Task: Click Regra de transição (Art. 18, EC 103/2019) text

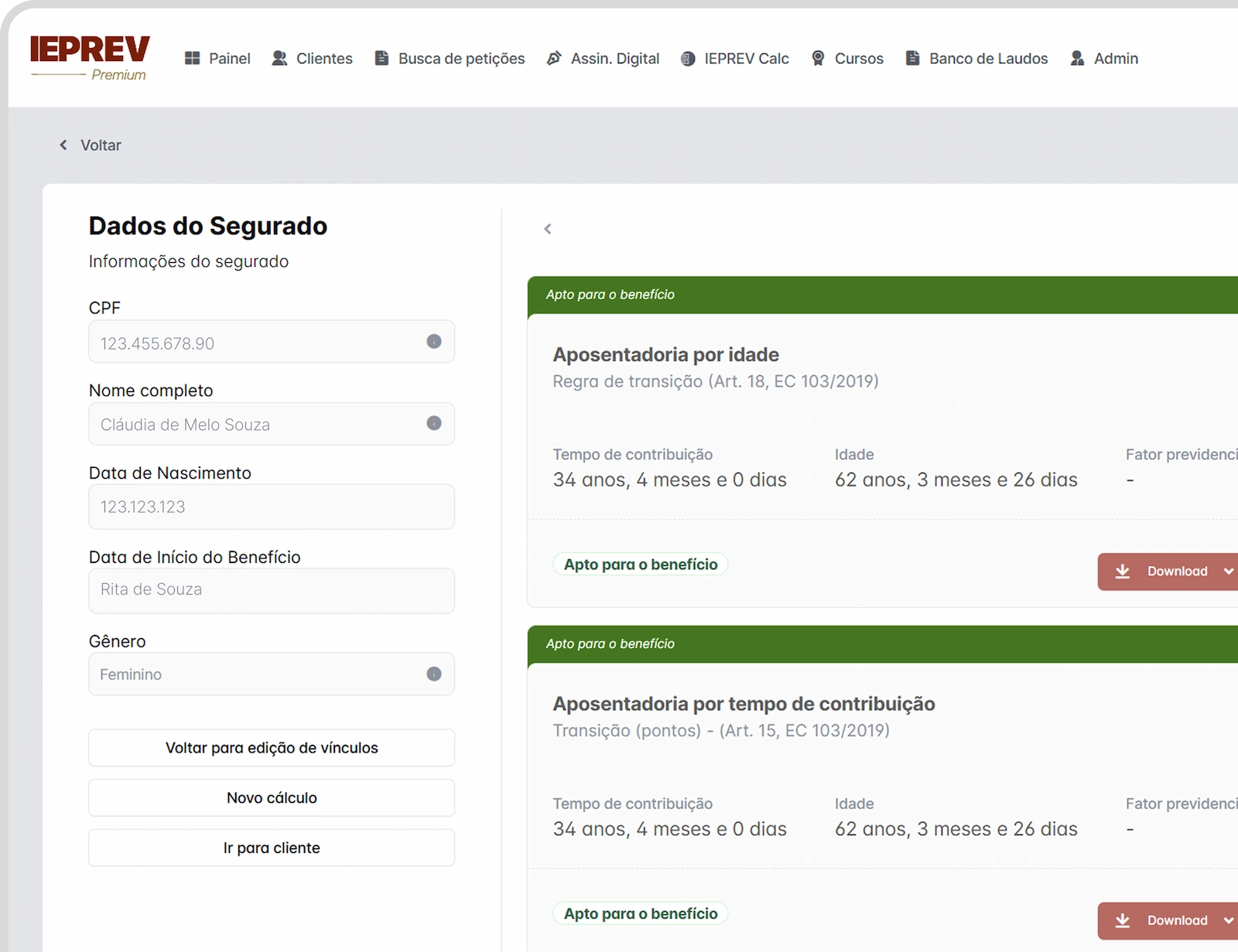Action: (x=716, y=381)
